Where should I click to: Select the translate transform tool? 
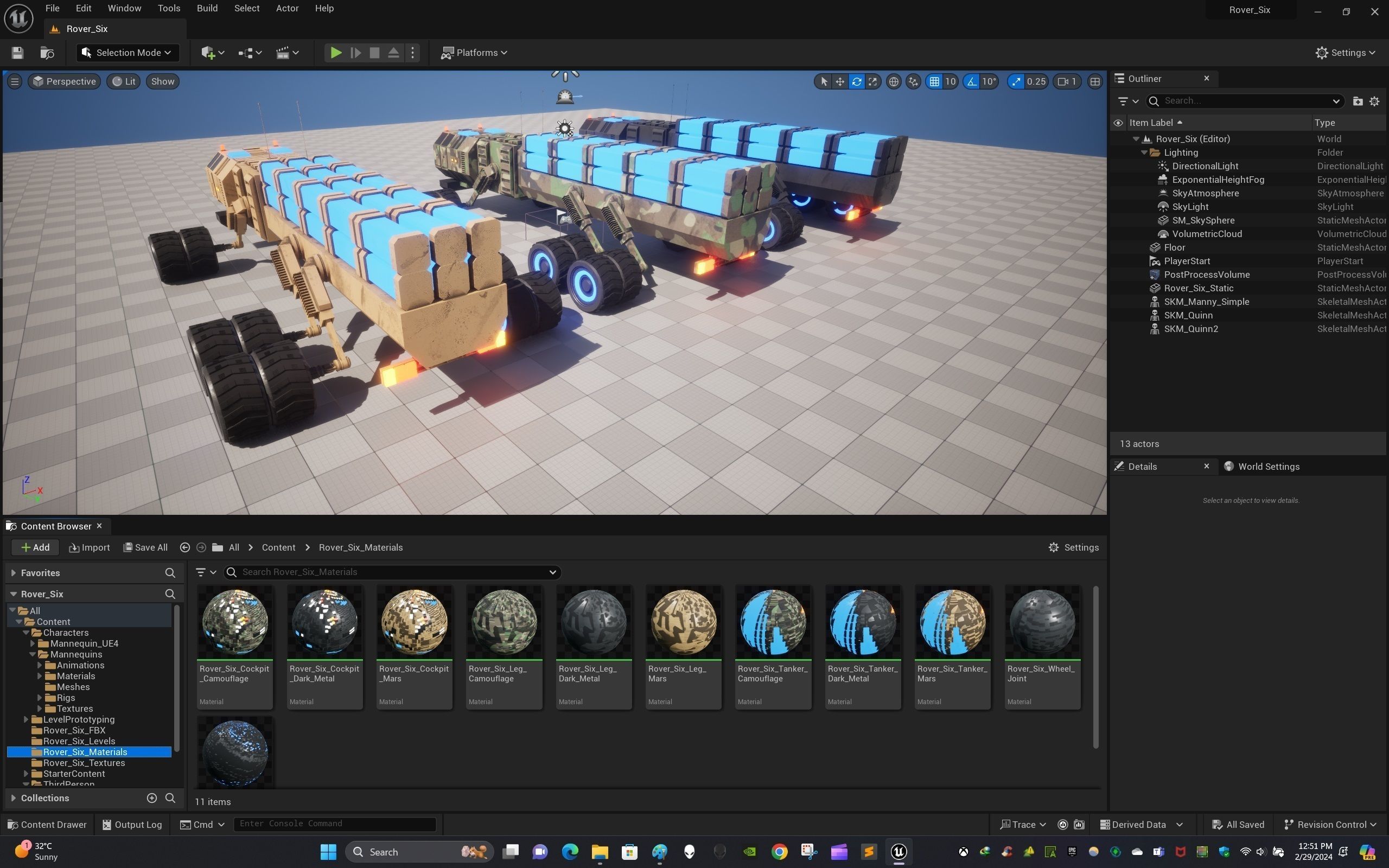(x=840, y=81)
